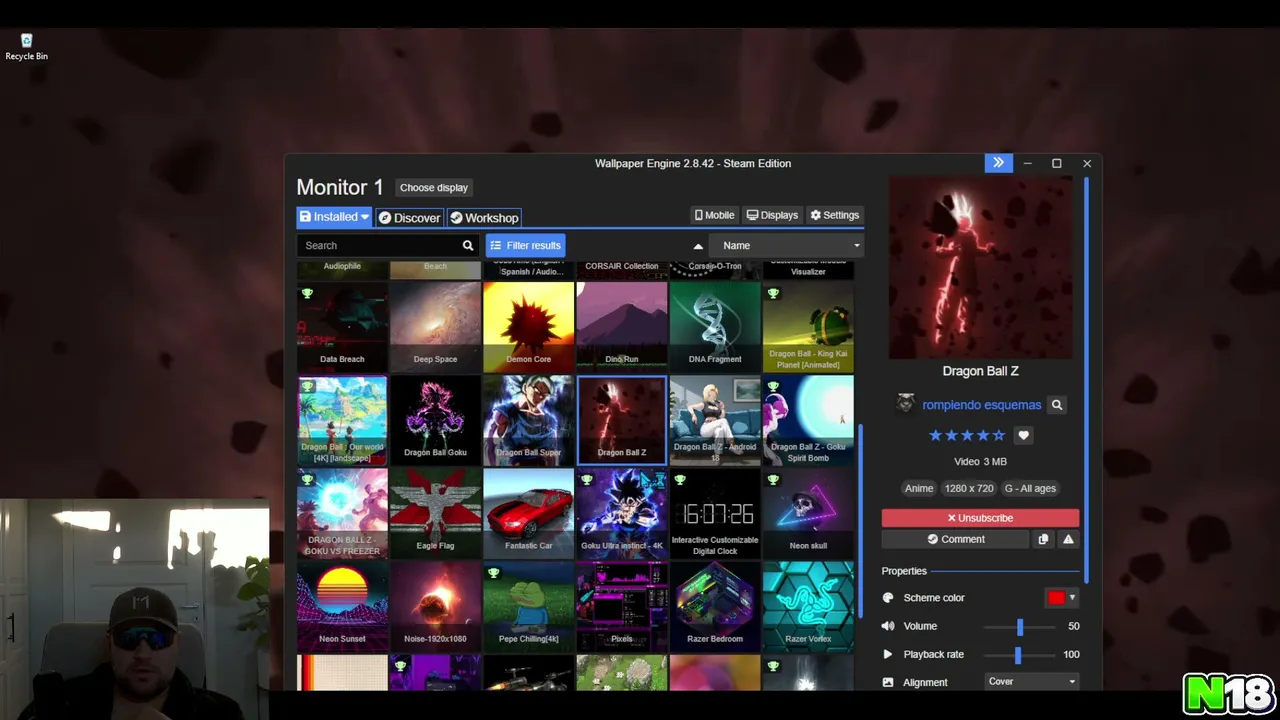The image size is (1280, 720).
Task: Select the Goku Ultra Instinct 4K wallpaper
Action: 621,514
